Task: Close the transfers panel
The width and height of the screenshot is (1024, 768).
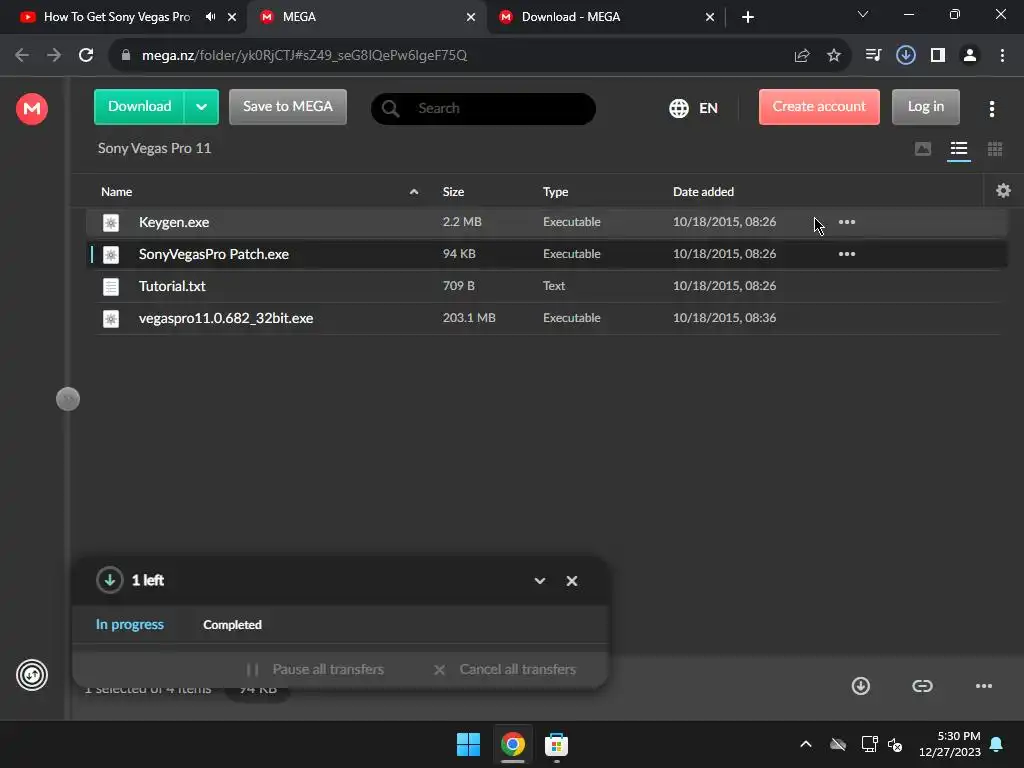Action: click(571, 581)
